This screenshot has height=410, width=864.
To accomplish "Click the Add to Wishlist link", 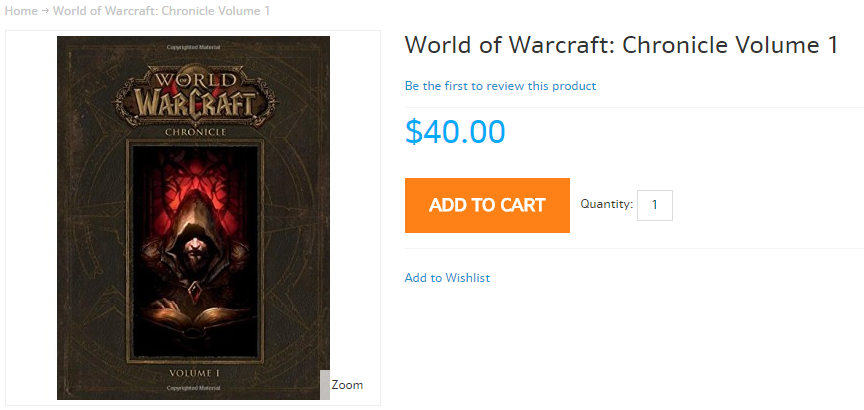I will pyautogui.click(x=447, y=278).
